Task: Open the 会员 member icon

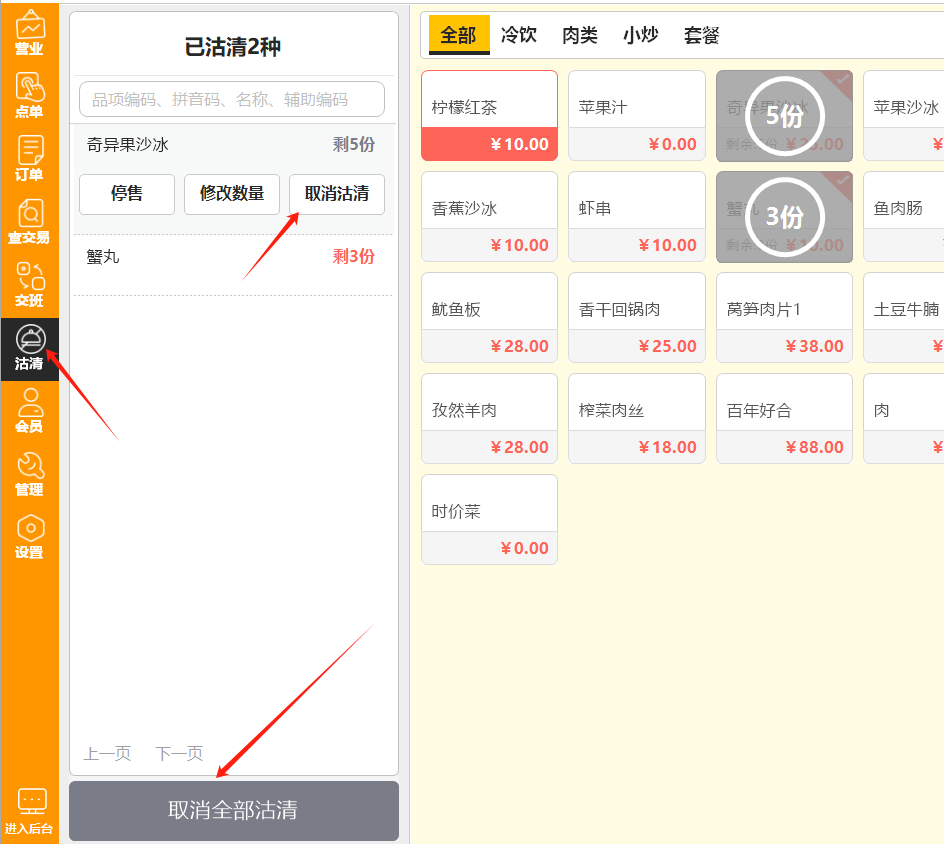Action: (x=30, y=411)
